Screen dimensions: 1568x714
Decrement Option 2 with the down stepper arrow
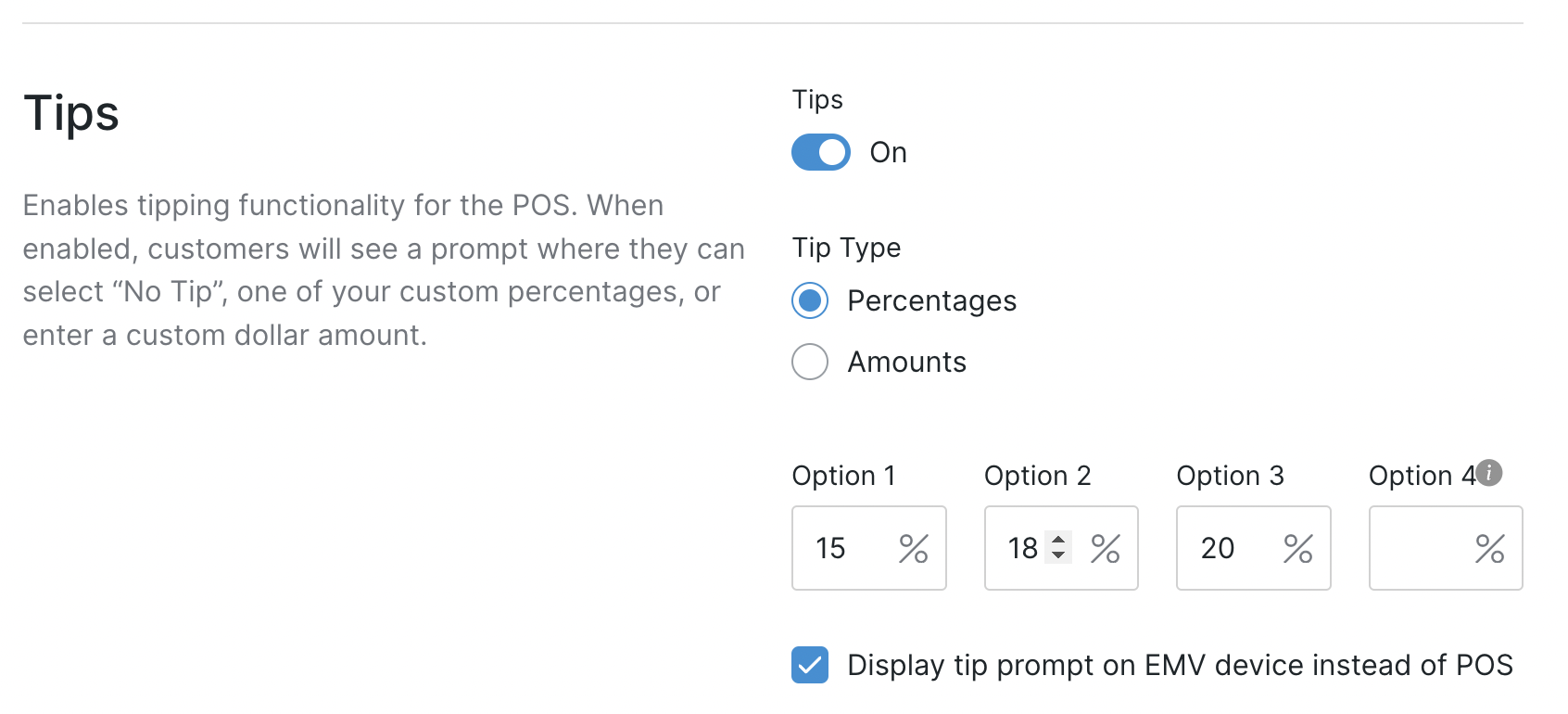(x=1059, y=556)
